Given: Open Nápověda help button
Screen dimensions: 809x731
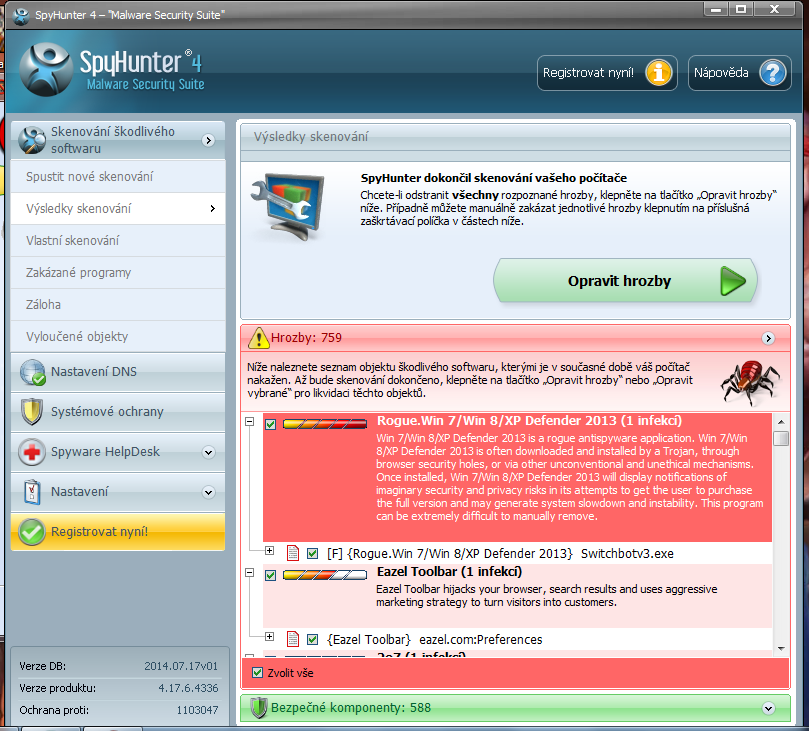Looking at the screenshot, I should 739,73.
